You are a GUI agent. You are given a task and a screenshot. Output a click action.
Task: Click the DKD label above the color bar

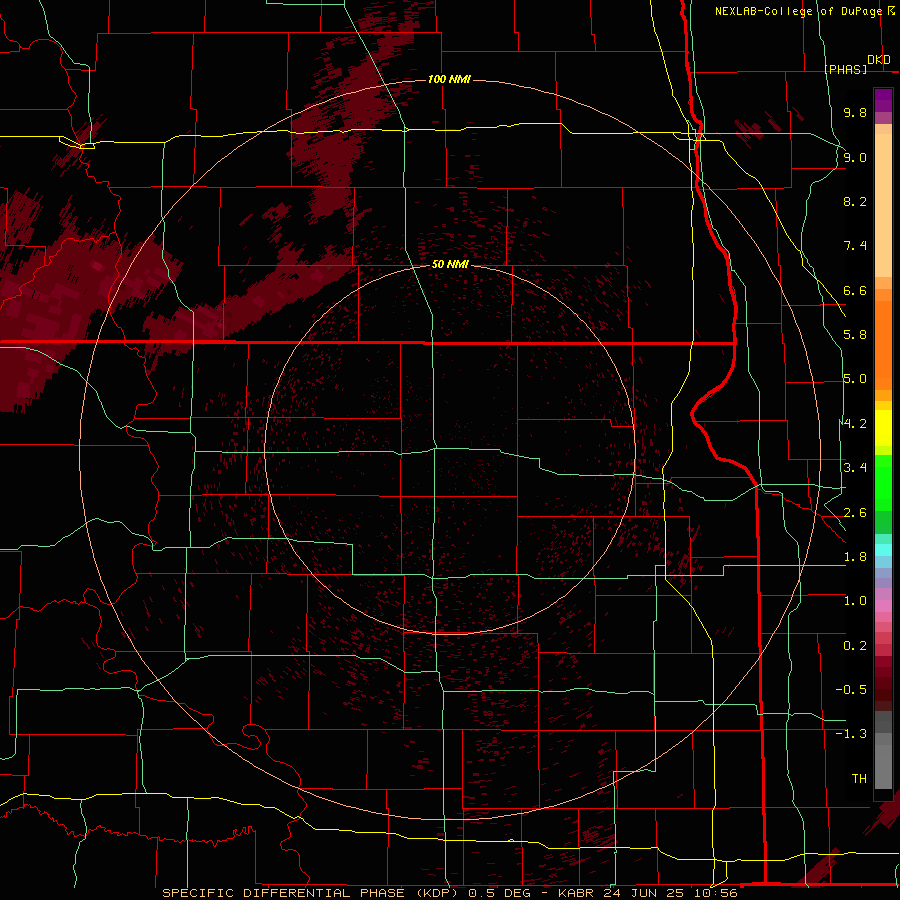879,60
